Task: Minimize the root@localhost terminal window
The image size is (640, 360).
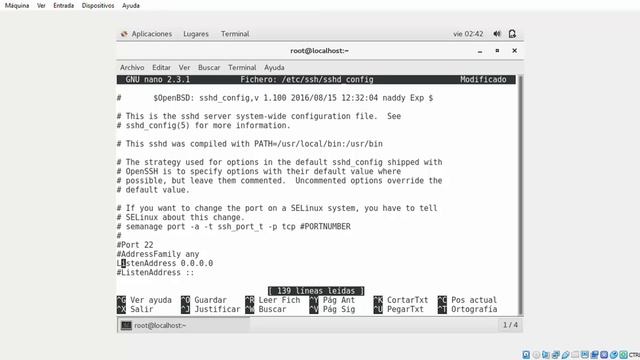Action: (480, 51)
